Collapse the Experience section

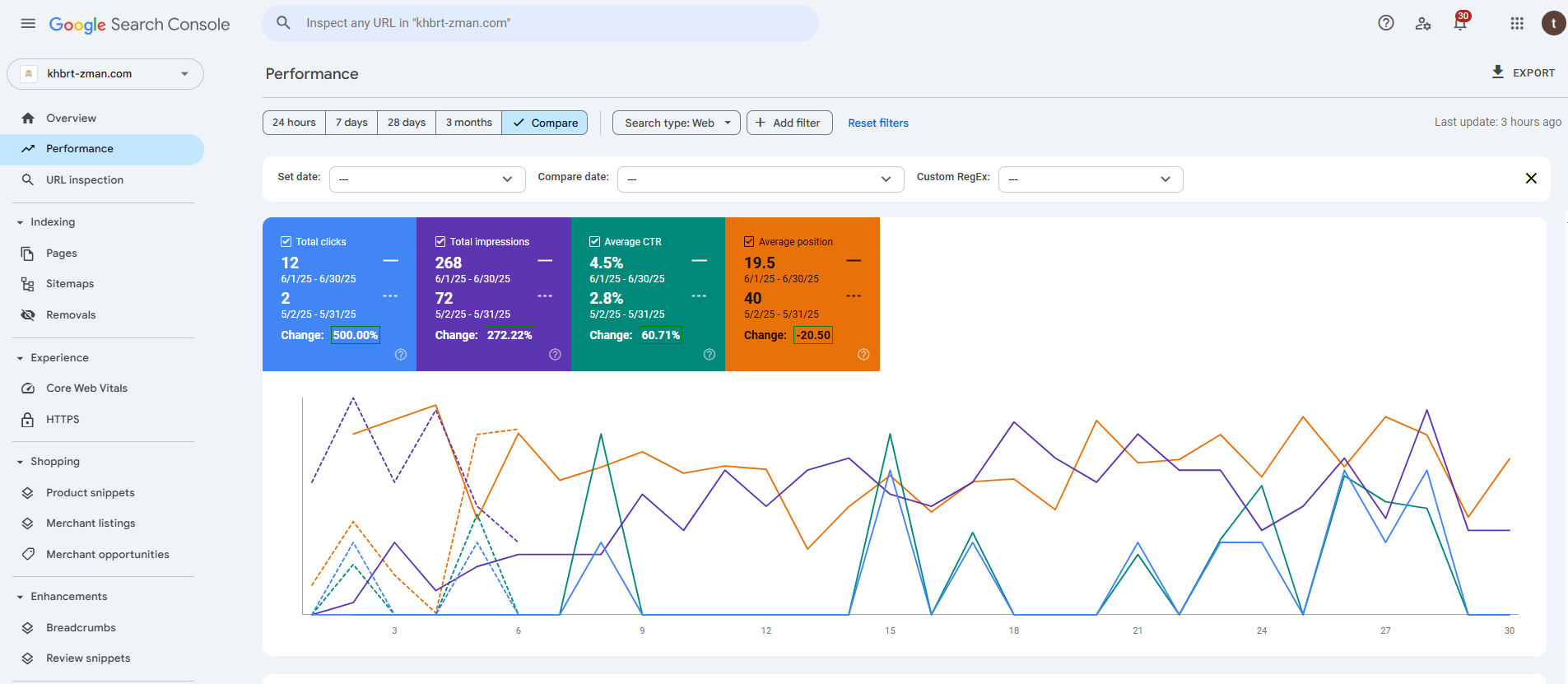pyautogui.click(x=20, y=358)
